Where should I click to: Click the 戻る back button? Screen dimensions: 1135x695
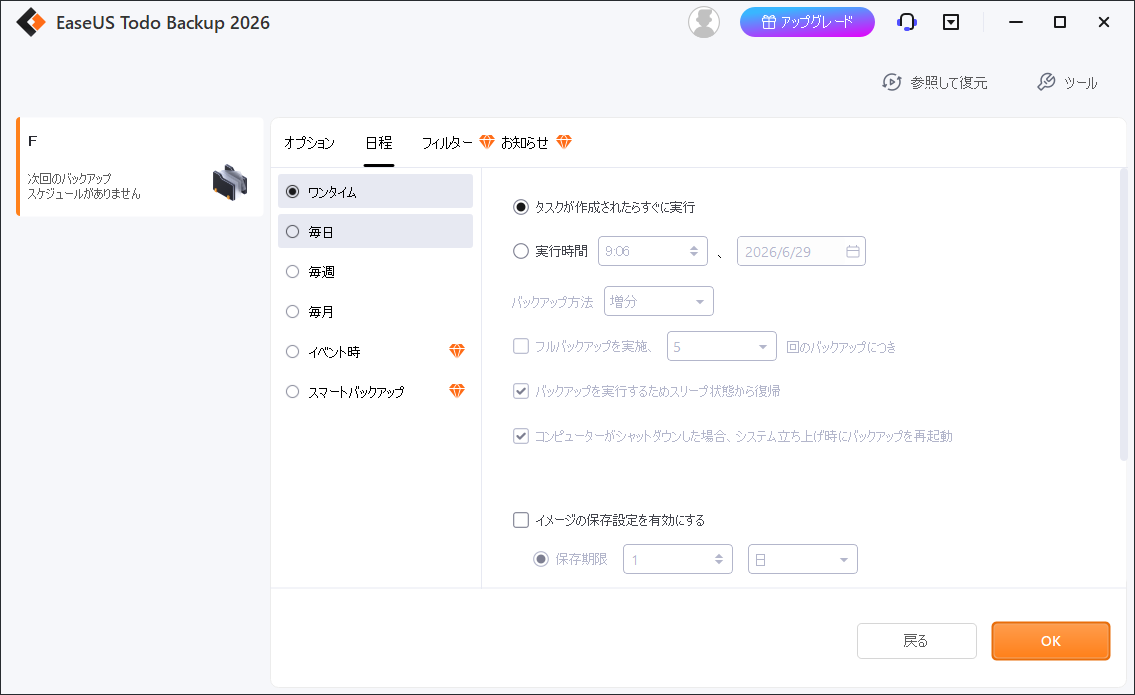[916, 641]
